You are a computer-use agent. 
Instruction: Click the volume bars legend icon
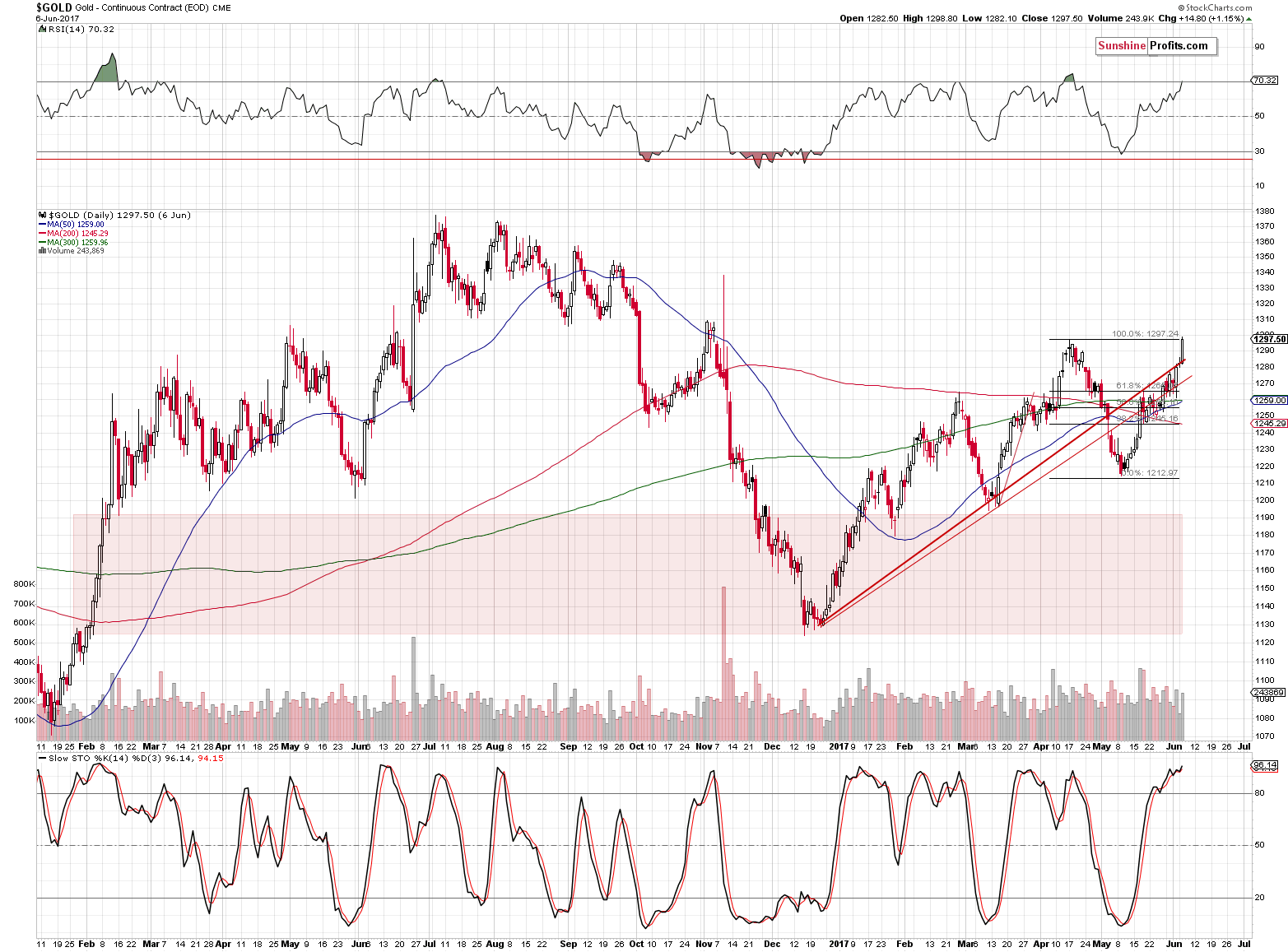(41, 251)
